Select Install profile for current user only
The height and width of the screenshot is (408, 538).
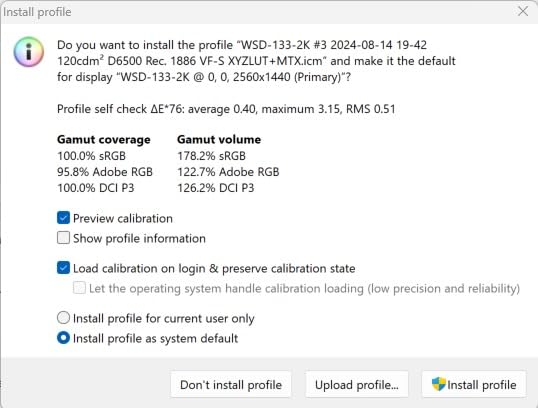point(63,318)
